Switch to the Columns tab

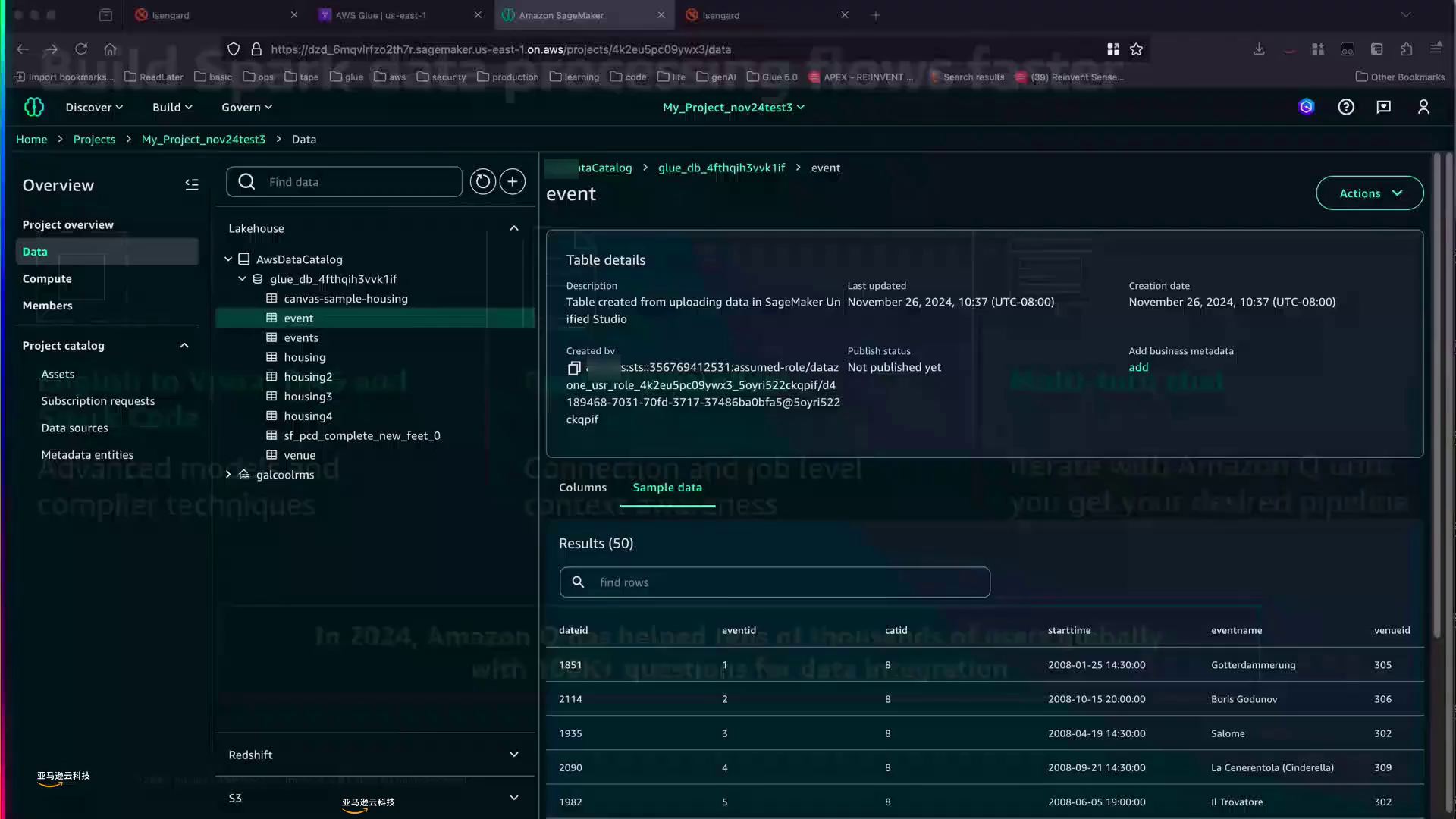tap(582, 488)
